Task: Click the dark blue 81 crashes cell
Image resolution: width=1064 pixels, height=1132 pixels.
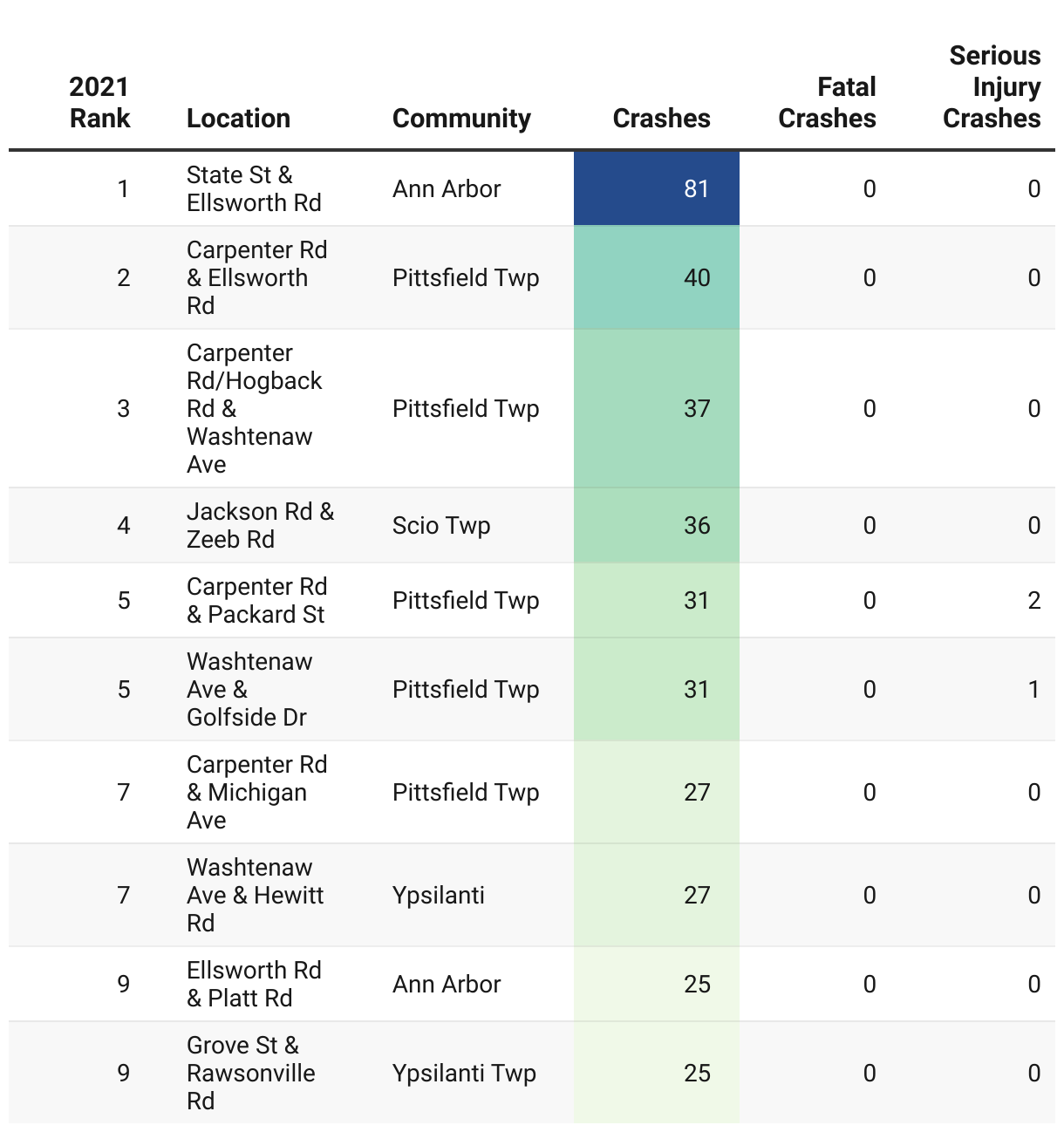Action: pyautogui.click(x=657, y=188)
